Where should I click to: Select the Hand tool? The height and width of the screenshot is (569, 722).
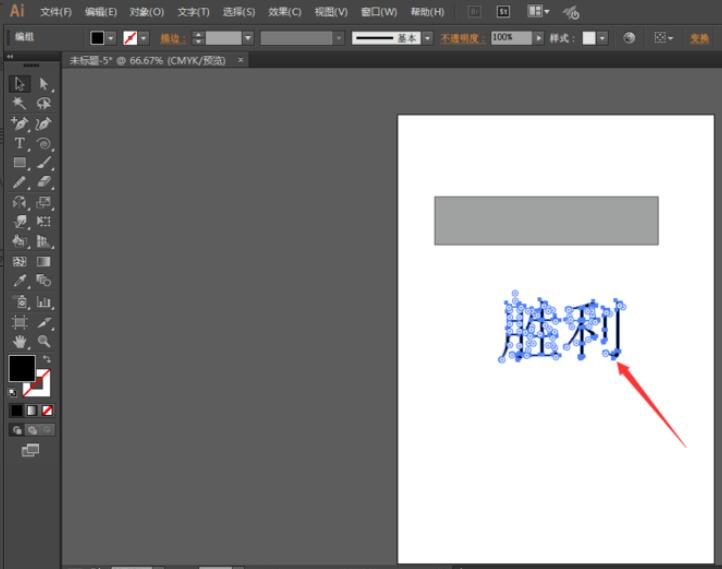coord(19,342)
